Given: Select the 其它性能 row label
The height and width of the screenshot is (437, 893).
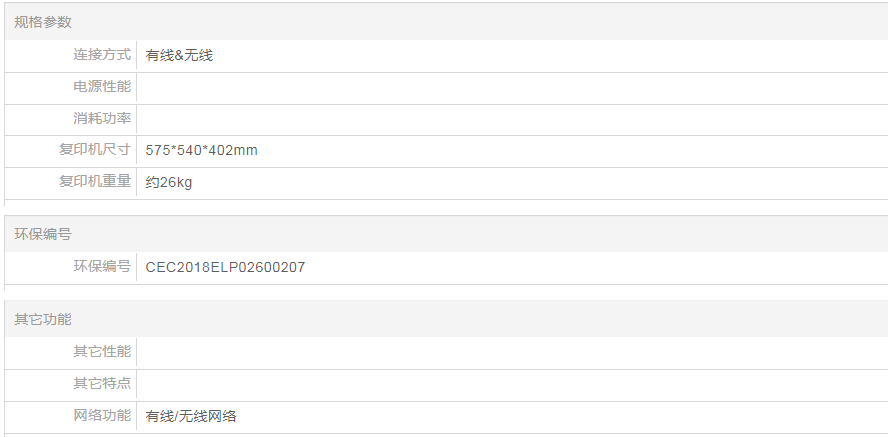Looking at the screenshot, I should click(102, 352).
